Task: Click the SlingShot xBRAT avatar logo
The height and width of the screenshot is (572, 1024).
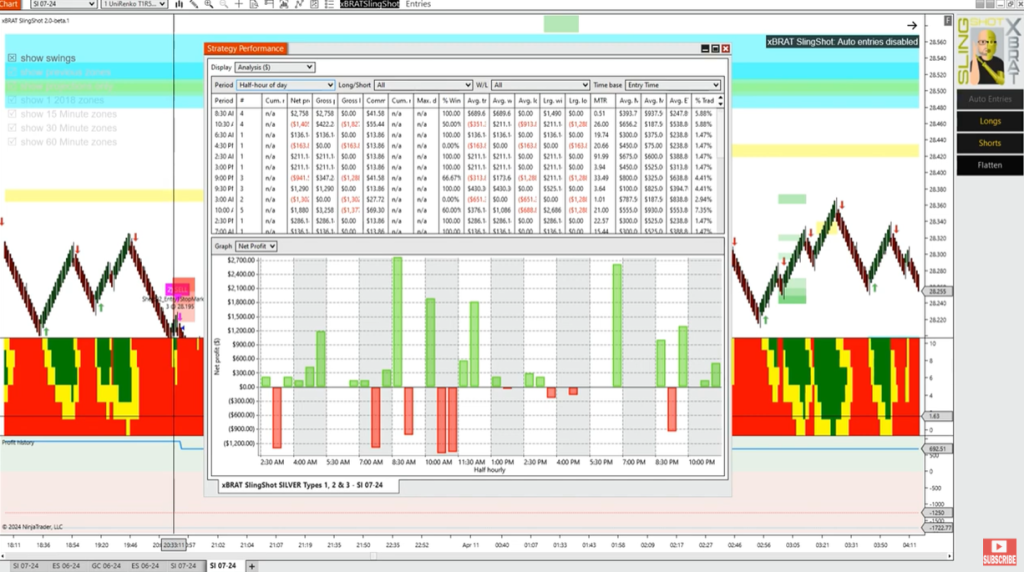Action: pos(988,52)
